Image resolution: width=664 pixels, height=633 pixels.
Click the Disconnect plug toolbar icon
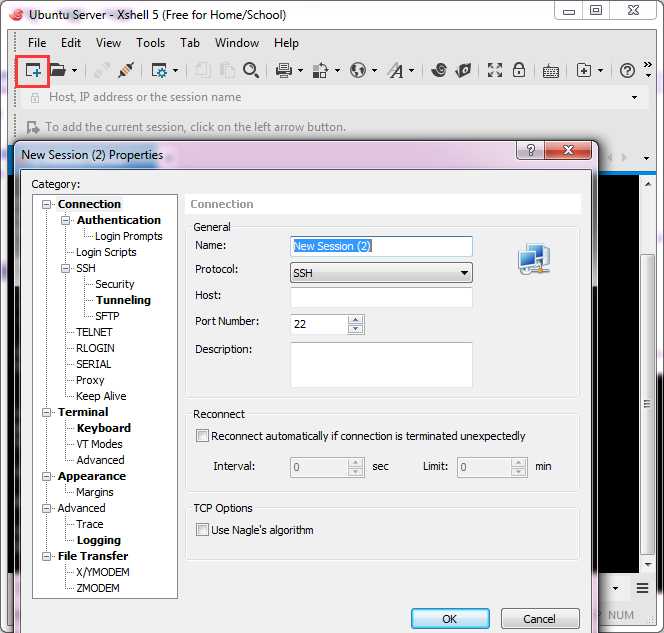coord(126,70)
